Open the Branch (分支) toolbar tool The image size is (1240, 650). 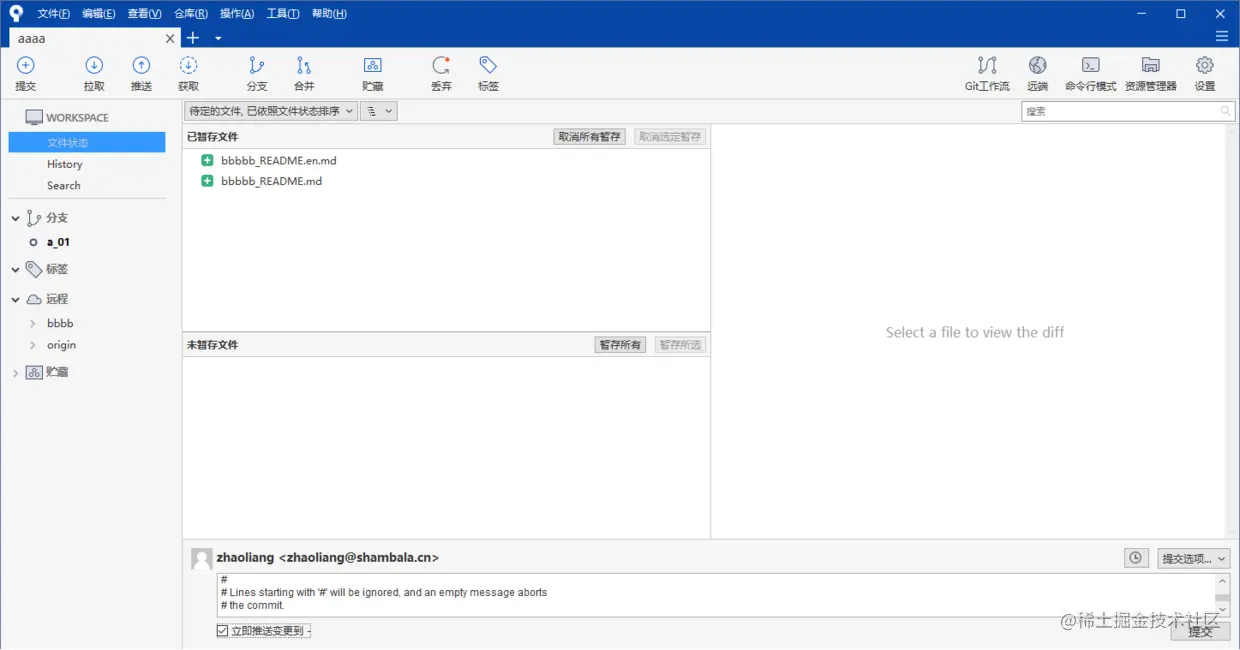257,65
